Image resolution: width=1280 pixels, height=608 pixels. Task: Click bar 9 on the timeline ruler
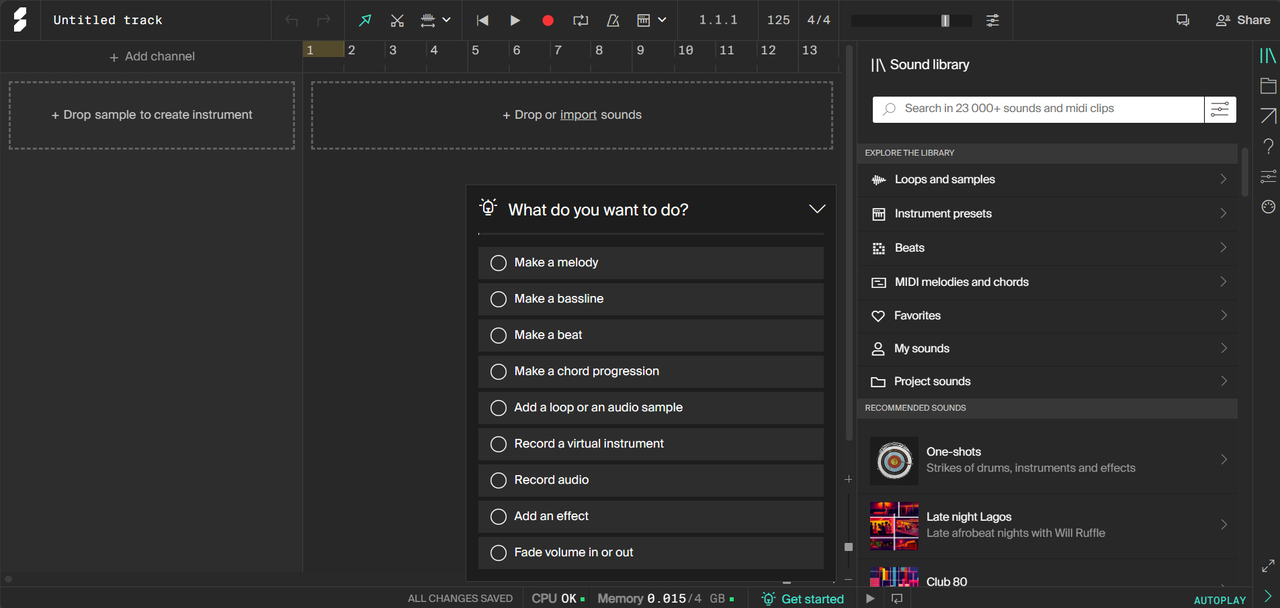(639, 50)
